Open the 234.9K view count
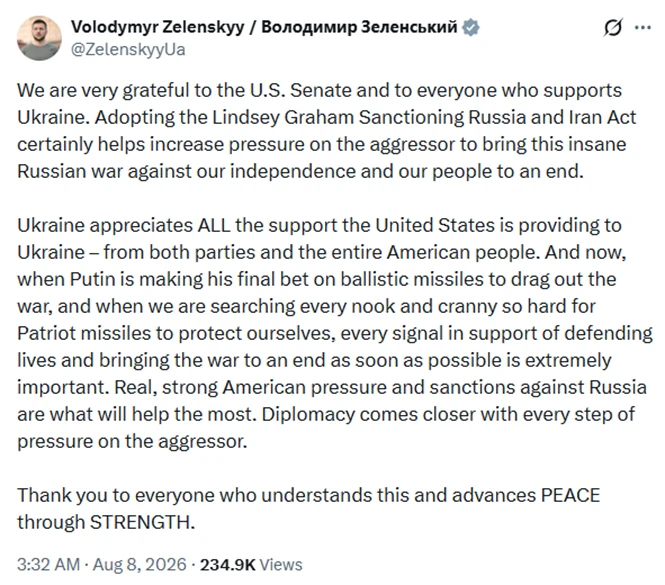Image resolution: width=665 pixels, height=585 pixels. (228, 565)
